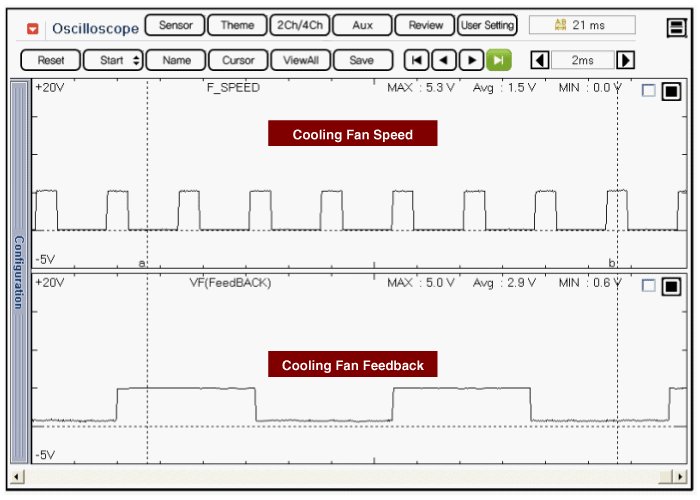Increase time base with right arrow
700x500 pixels.
[626, 60]
